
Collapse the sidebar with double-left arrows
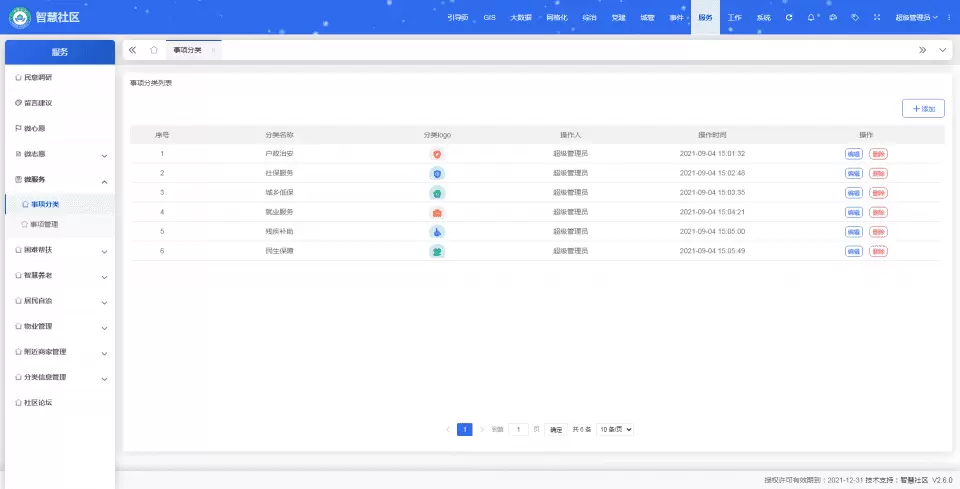click(132, 50)
